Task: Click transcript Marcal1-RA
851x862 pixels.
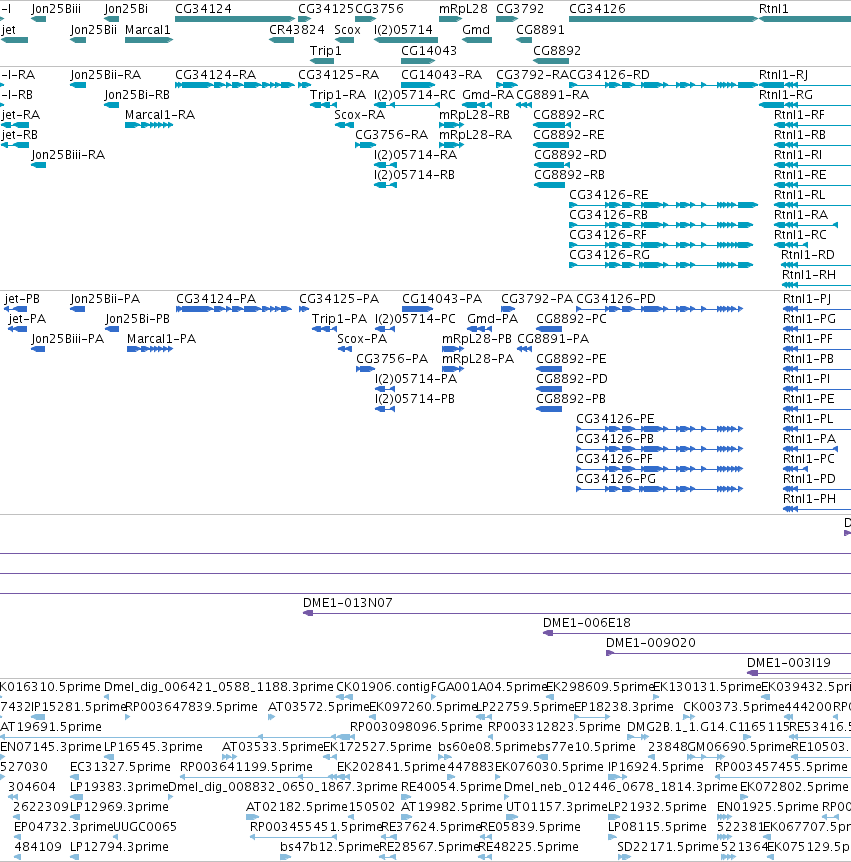Action: click(159, 115)
